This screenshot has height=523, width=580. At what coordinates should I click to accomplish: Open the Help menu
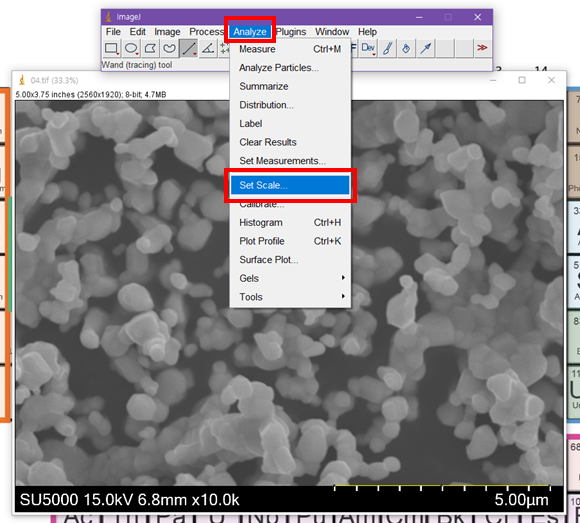[367, 32]
